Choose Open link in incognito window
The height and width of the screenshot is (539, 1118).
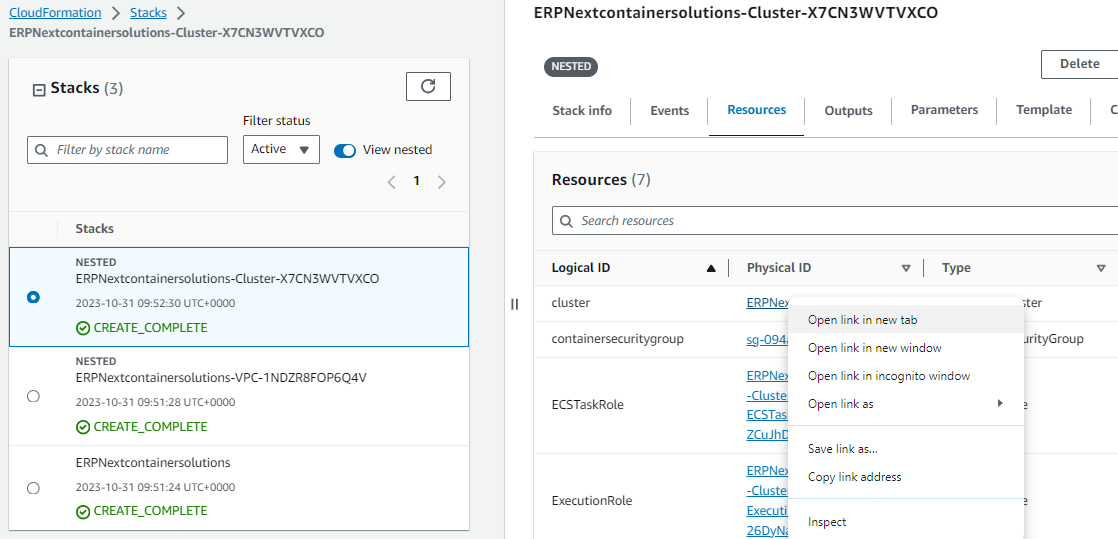906,376
